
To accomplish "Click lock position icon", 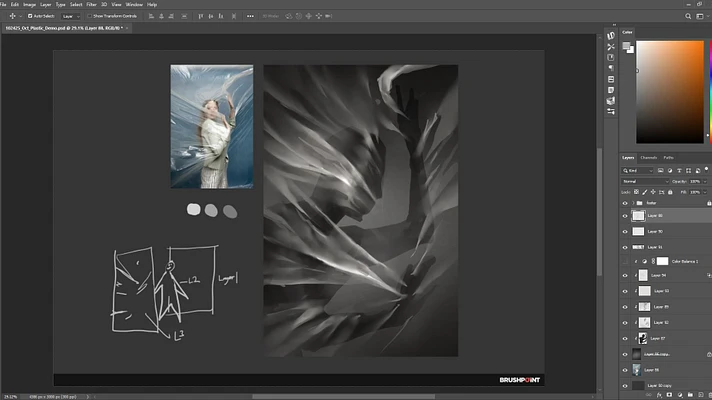I will (x=653, y=192).
